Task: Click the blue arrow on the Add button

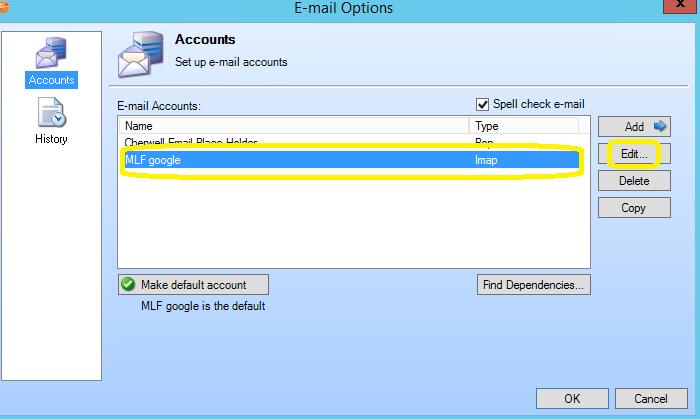Action: coord(659,127)
